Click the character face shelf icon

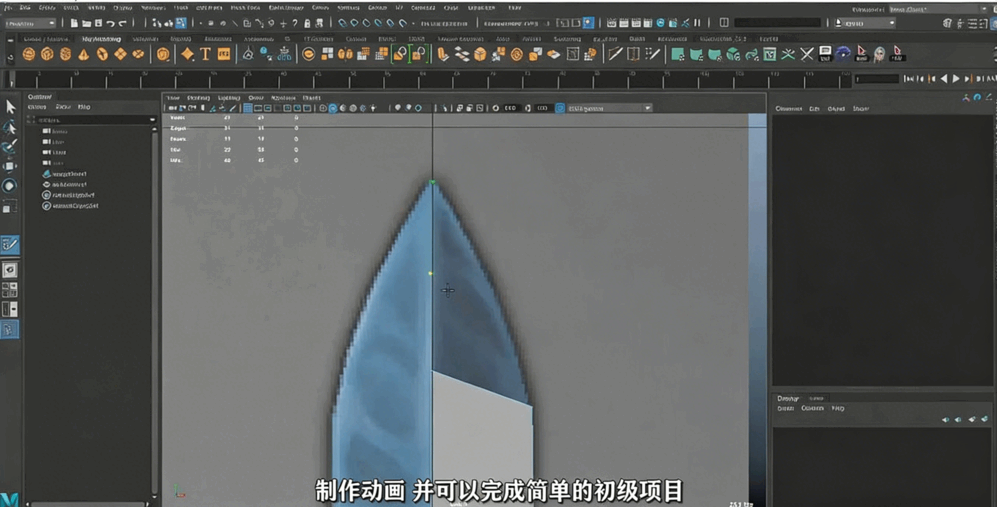click(879, 54)
